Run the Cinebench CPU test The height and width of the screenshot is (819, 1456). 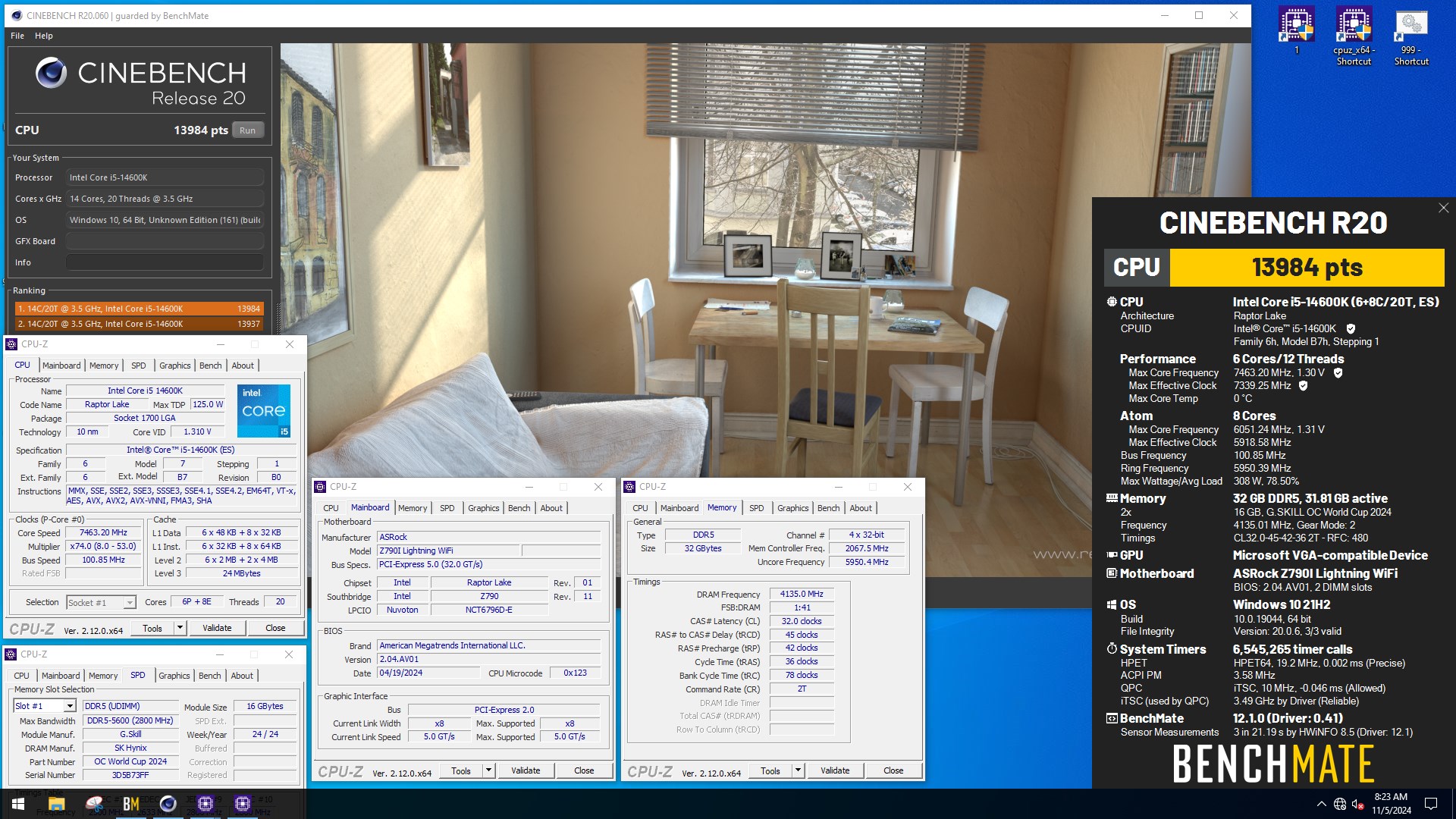(x=248, y=130)
